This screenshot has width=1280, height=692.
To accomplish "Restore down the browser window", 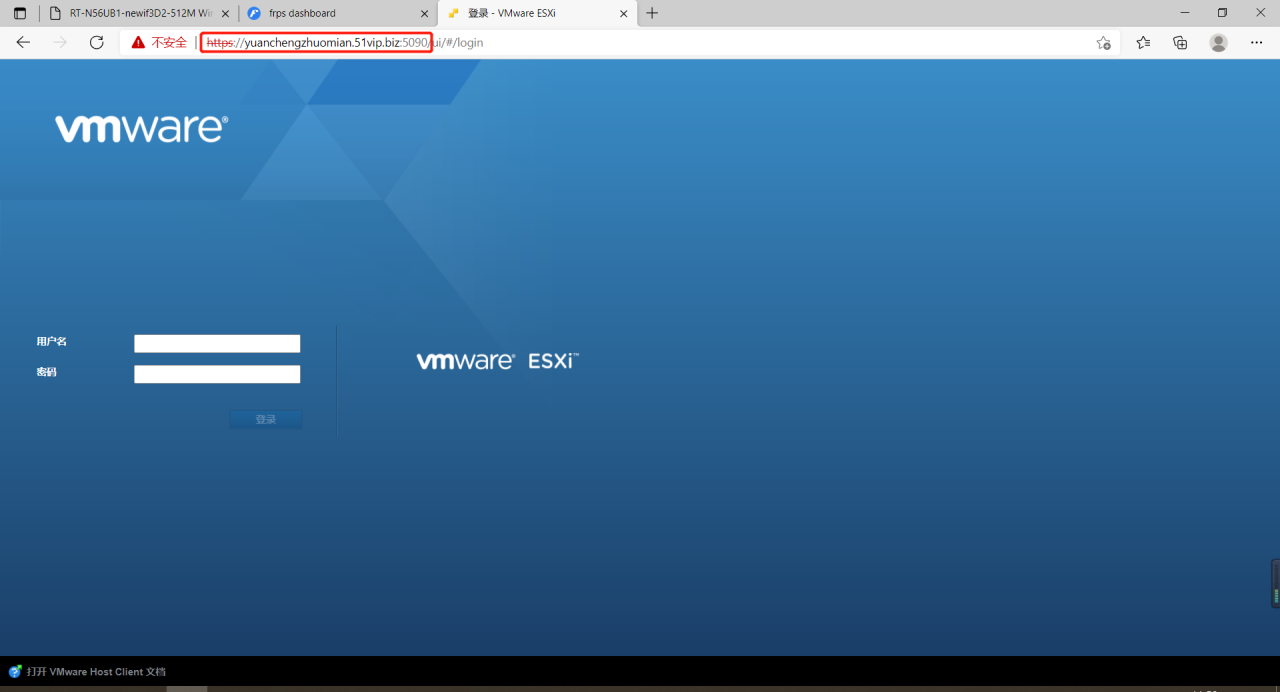I will [1222, 13].
